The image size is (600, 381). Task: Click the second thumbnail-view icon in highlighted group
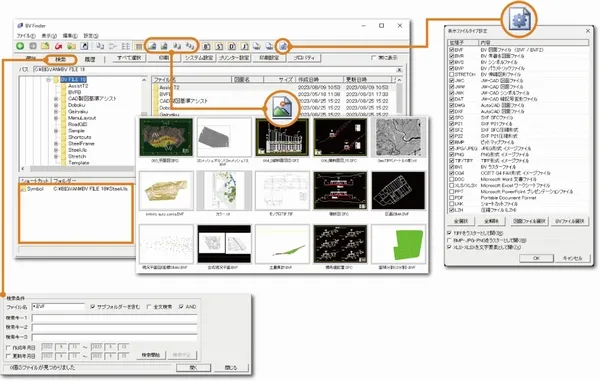(165, 46)
